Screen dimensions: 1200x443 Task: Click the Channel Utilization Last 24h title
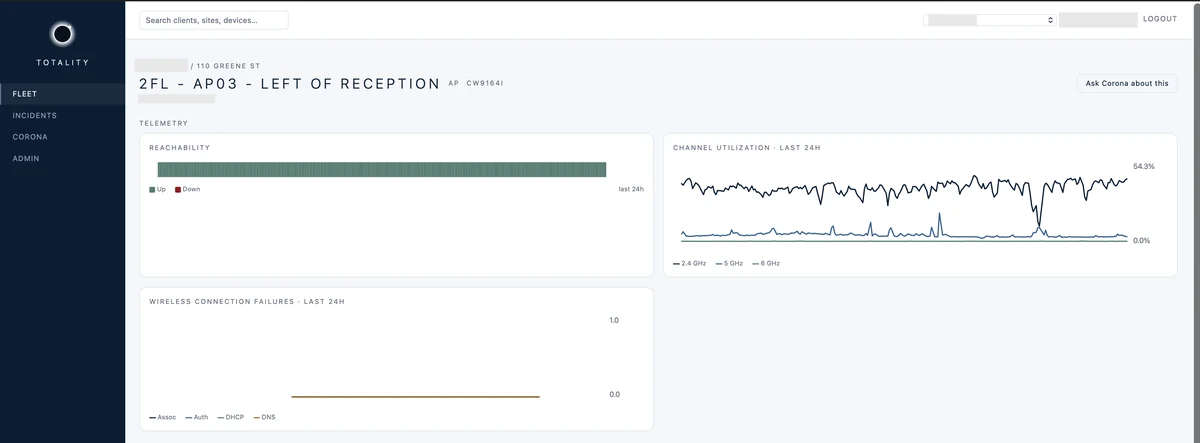pos(747,148)
